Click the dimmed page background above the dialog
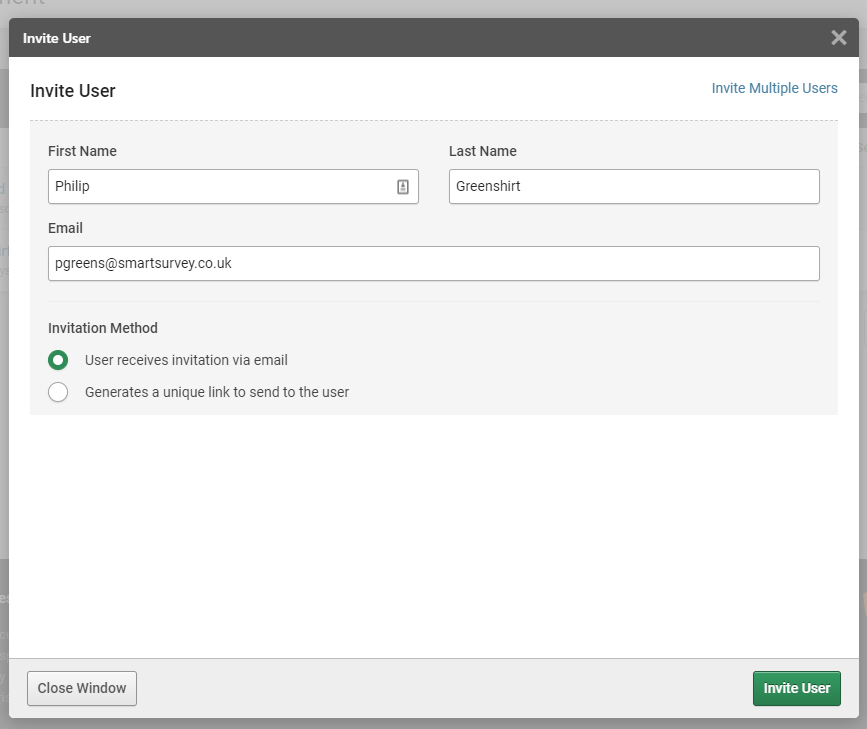 coord(400,7)
